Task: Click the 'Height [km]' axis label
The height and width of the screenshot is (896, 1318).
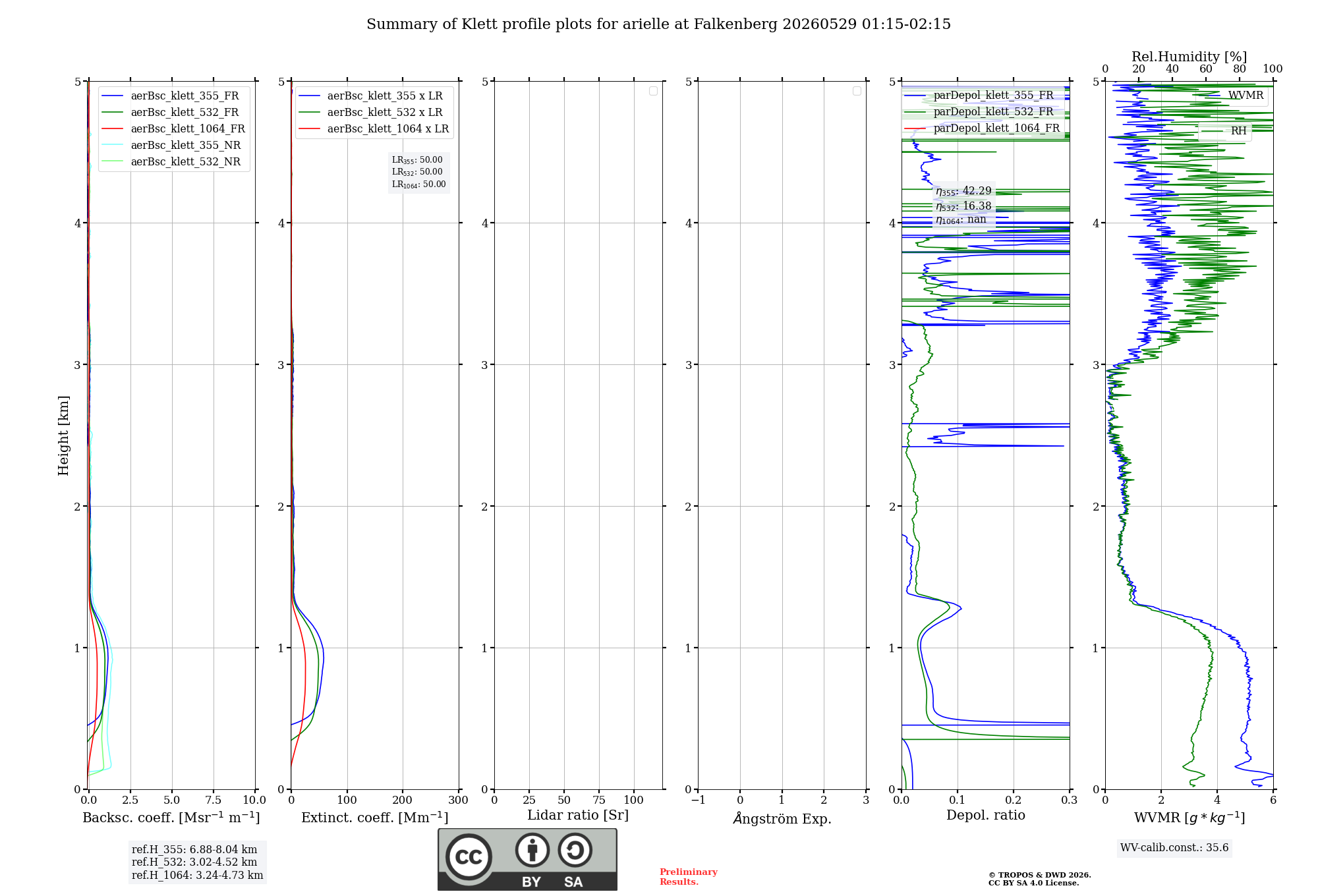Action: point(63,435)
